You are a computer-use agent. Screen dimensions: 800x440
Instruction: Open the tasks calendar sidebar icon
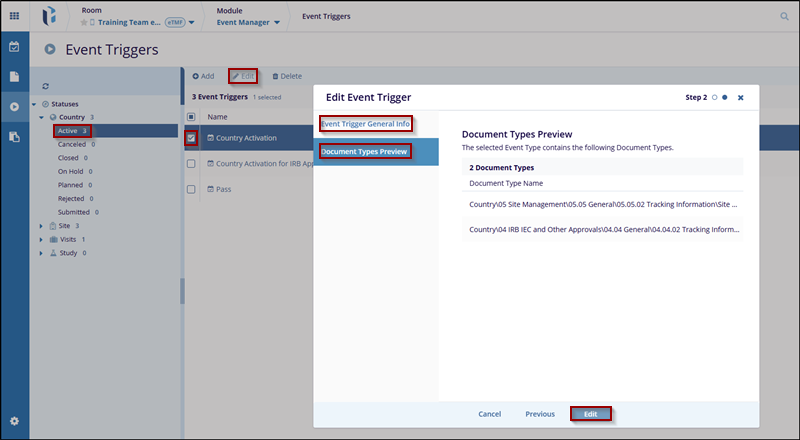14,47
